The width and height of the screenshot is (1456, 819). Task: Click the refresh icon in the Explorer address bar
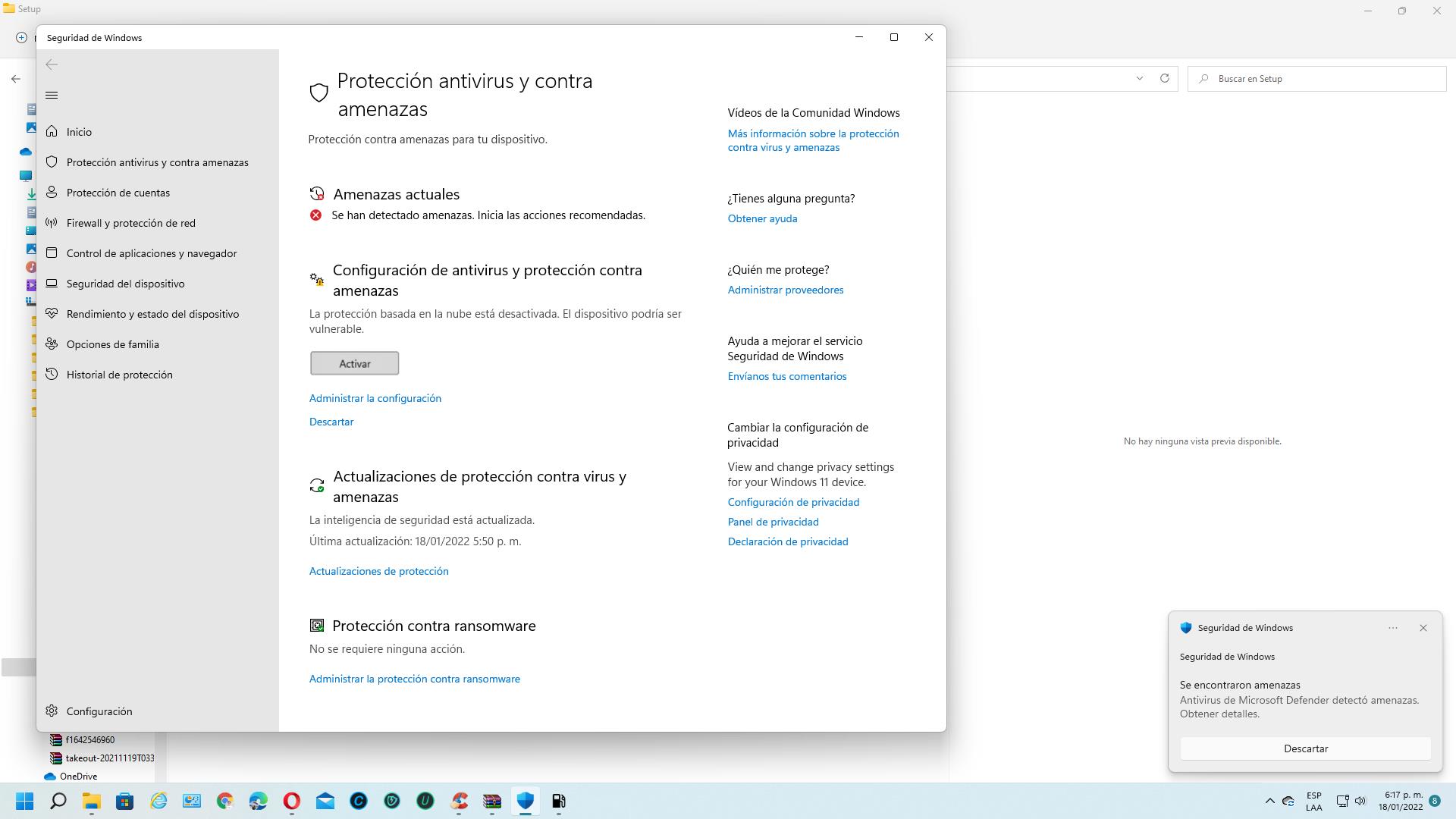click(x=1164, y=78)
